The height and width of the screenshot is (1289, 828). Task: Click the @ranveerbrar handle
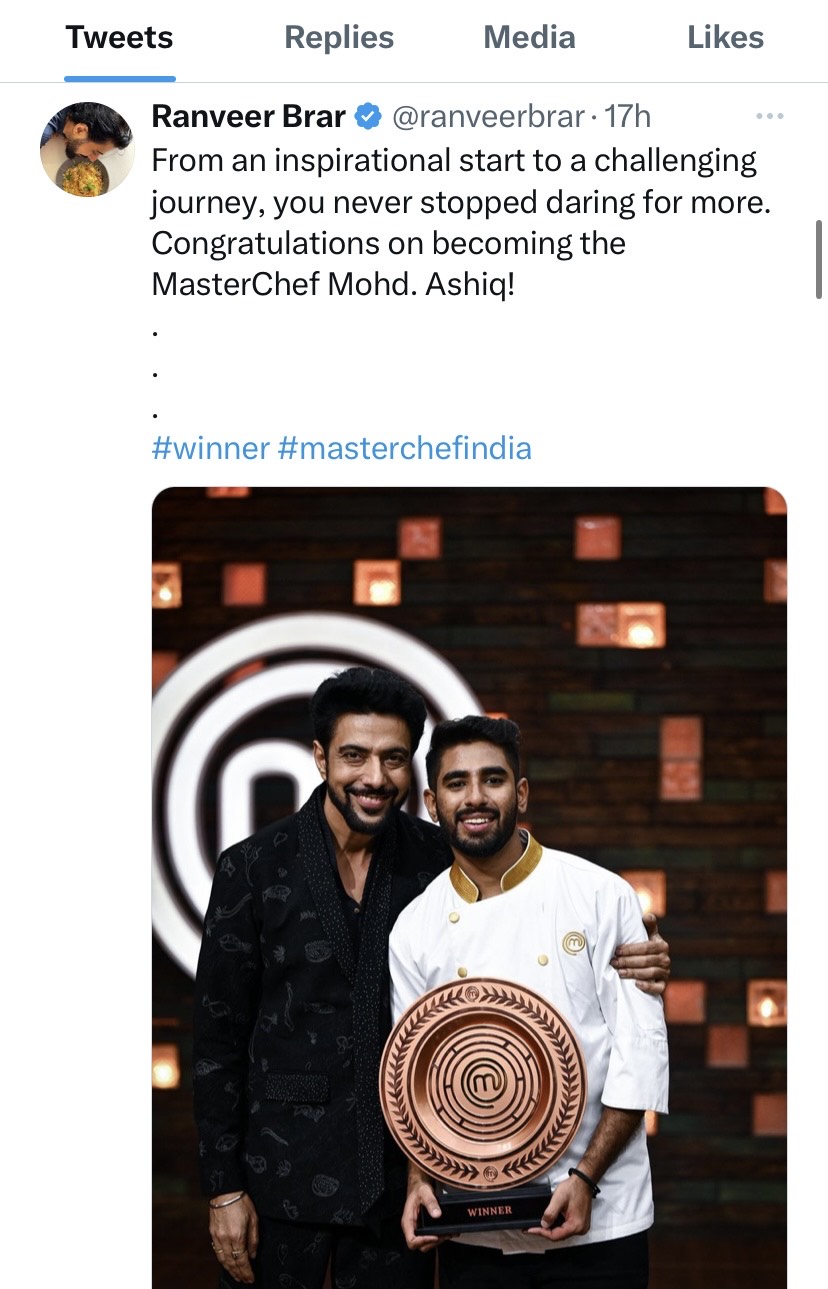[x=487, y=116]
